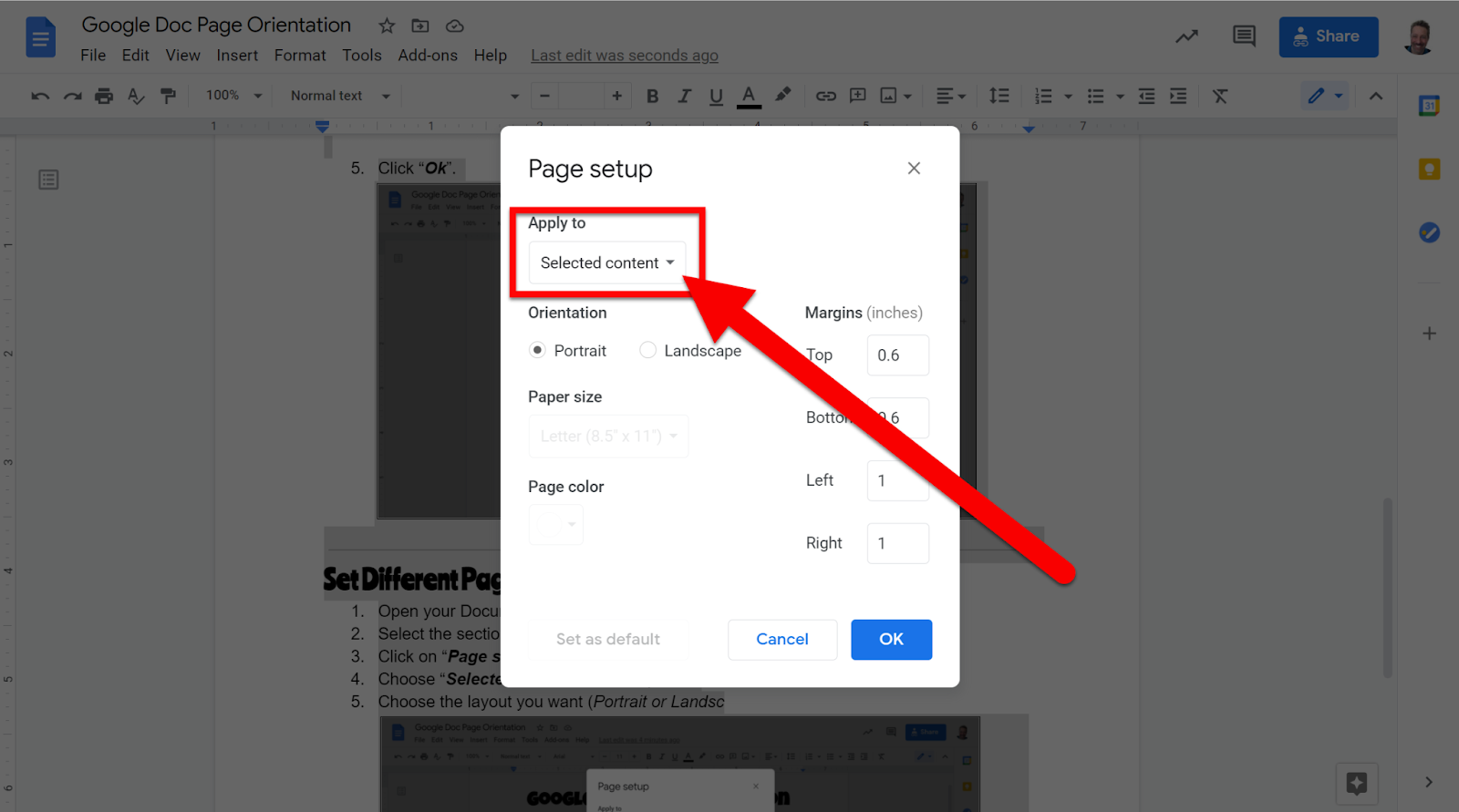This screenshot has height=812, width=1459.
Task: Click OK in Page setup
Action: point(891,640)
